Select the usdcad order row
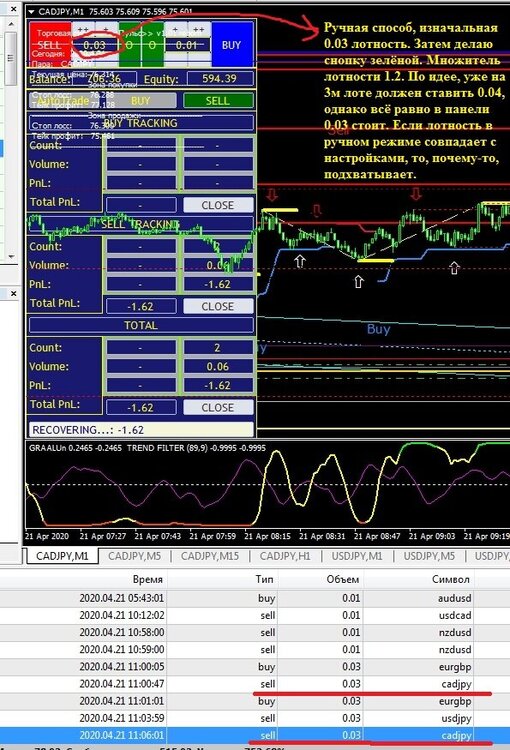Screen dimensions: 510x750 click(255, 615)
